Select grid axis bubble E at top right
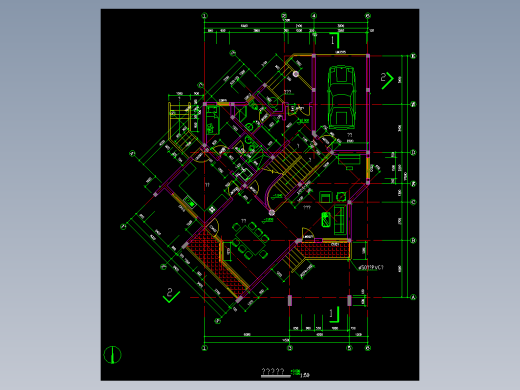The width and height of the screenshot is (520, 390). [413, 56]
